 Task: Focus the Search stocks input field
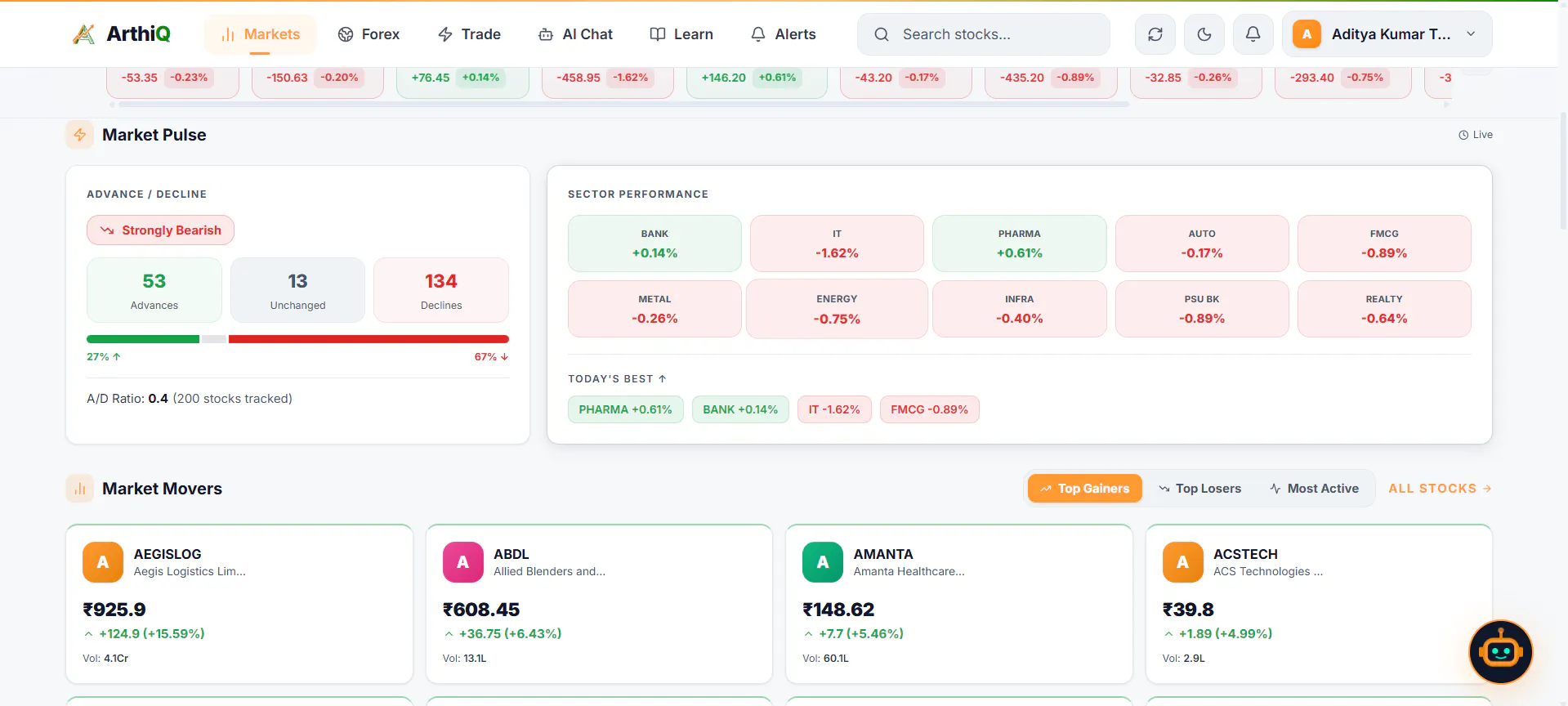984,34
